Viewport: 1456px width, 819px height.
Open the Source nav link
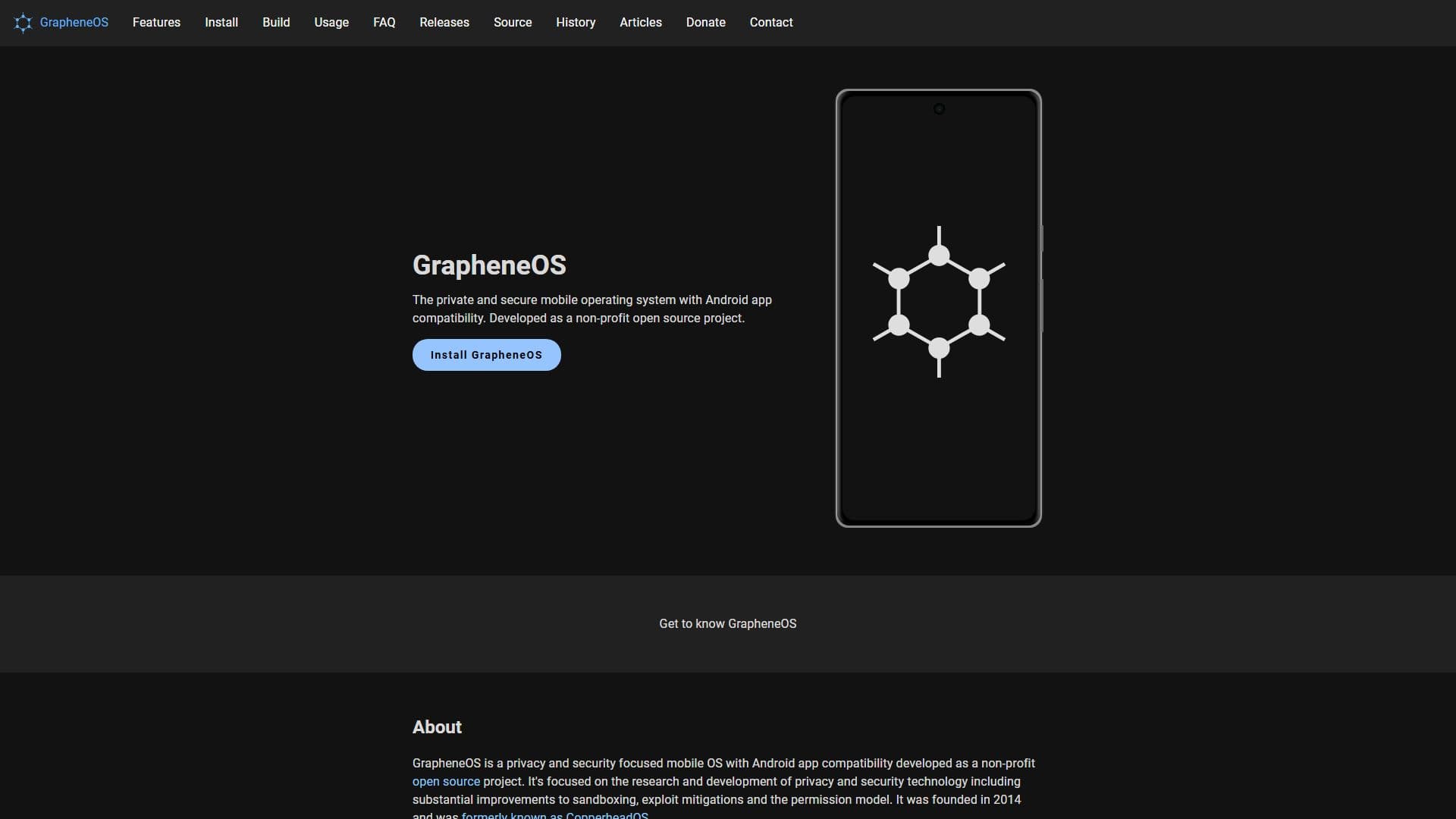513,23
